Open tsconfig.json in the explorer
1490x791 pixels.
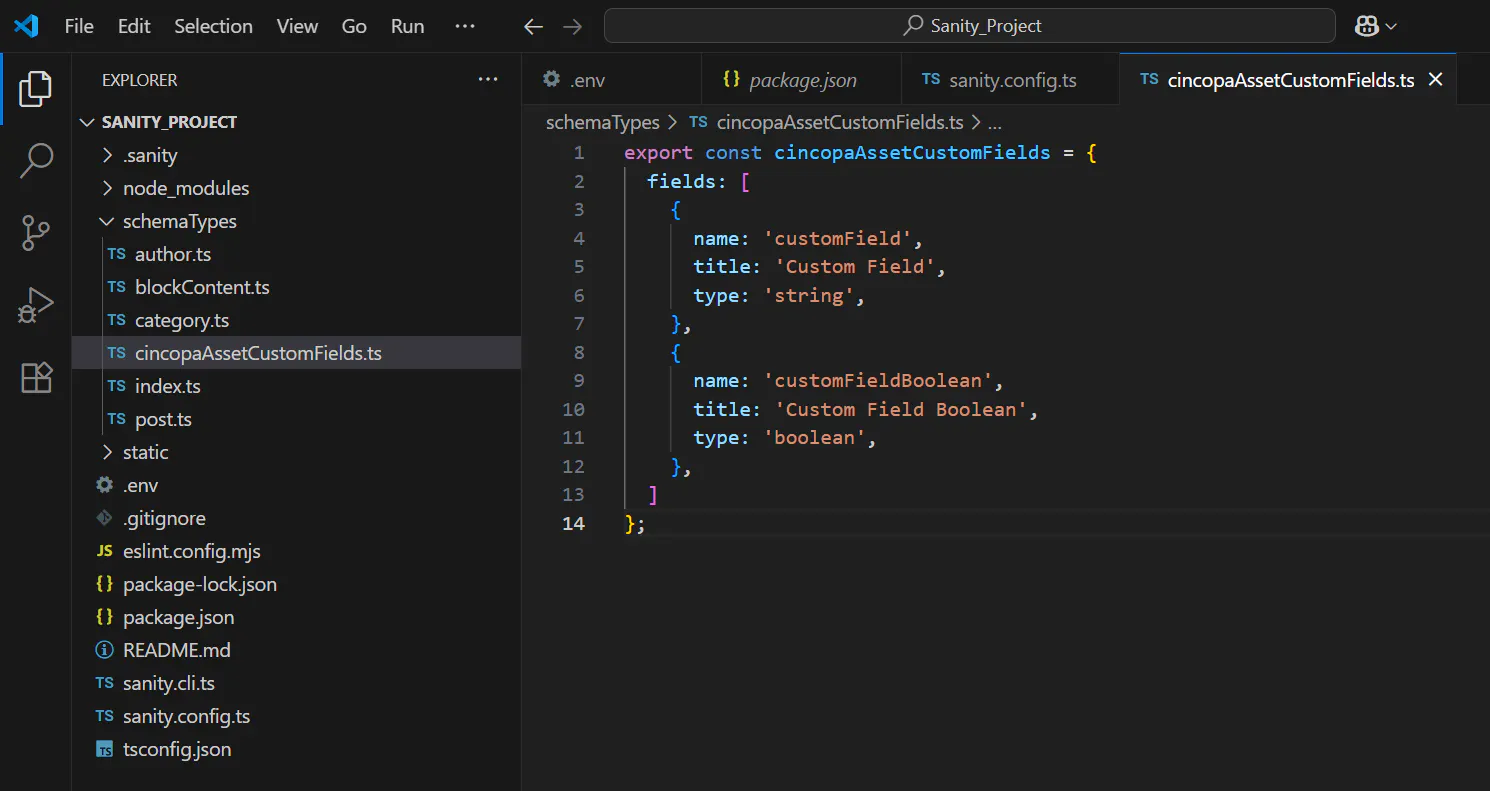(297, 749)
